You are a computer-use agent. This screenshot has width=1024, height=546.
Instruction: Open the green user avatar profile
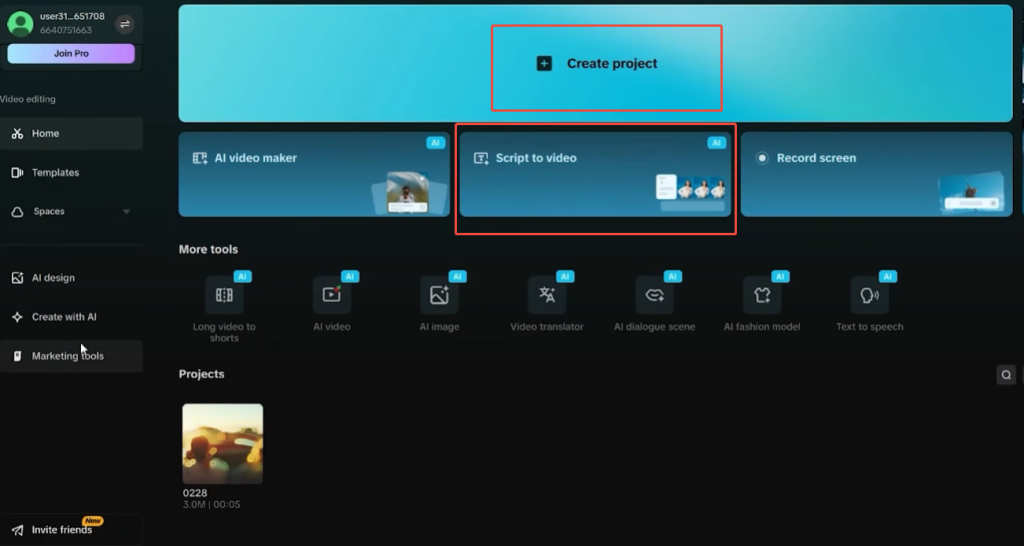coord(20,24)
